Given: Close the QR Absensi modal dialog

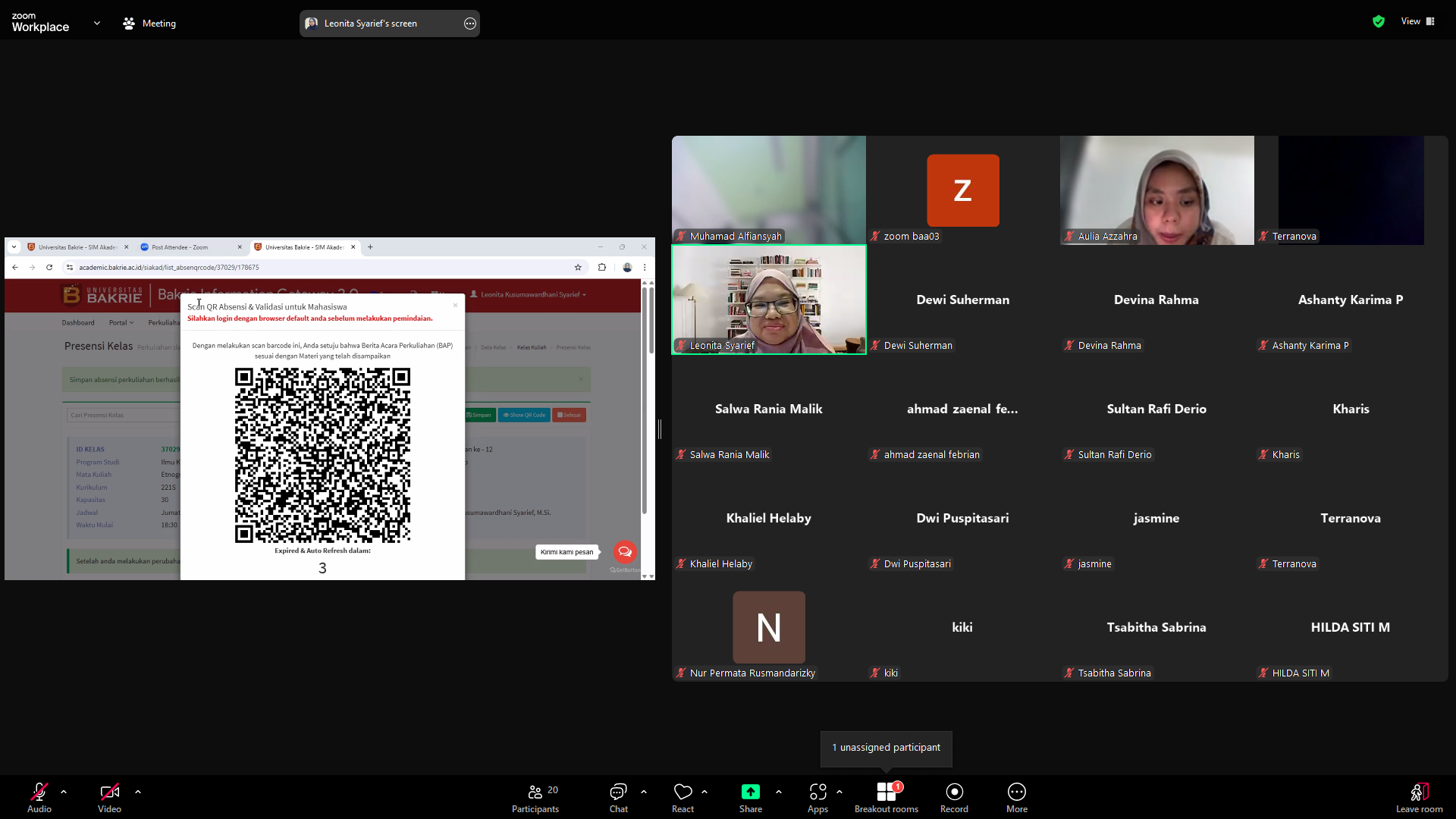Looking at the screenshot, I should point(455,306).
